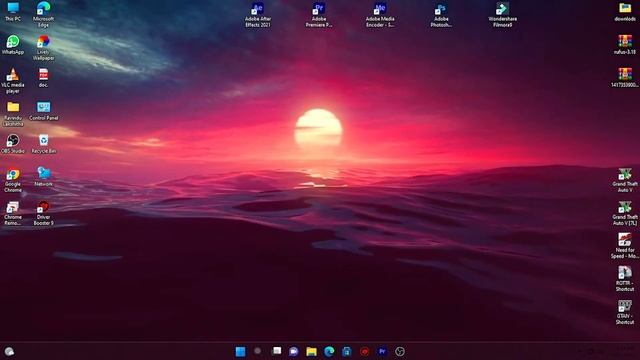This screenshot has width=640, height=360.
Task: Open the Chat app in the taskbar
Action: click(x=293, y=351)
